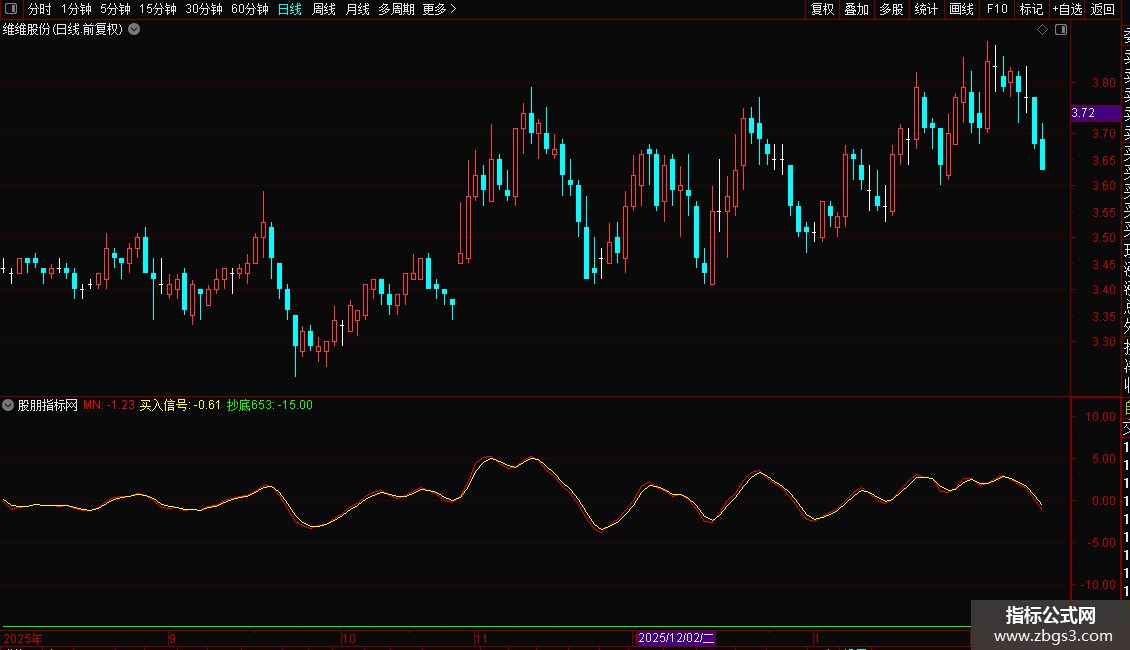Image resolution: width=1130 pixels, height=650 pixels.
Task: Click the month 9 label on the time axis
Action: pyautogui.click(x=172, y=638)
